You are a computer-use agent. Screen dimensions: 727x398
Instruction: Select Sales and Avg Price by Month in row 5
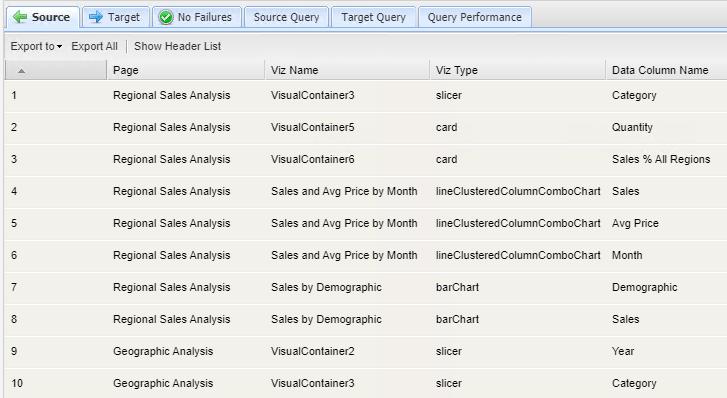(344, 224)
